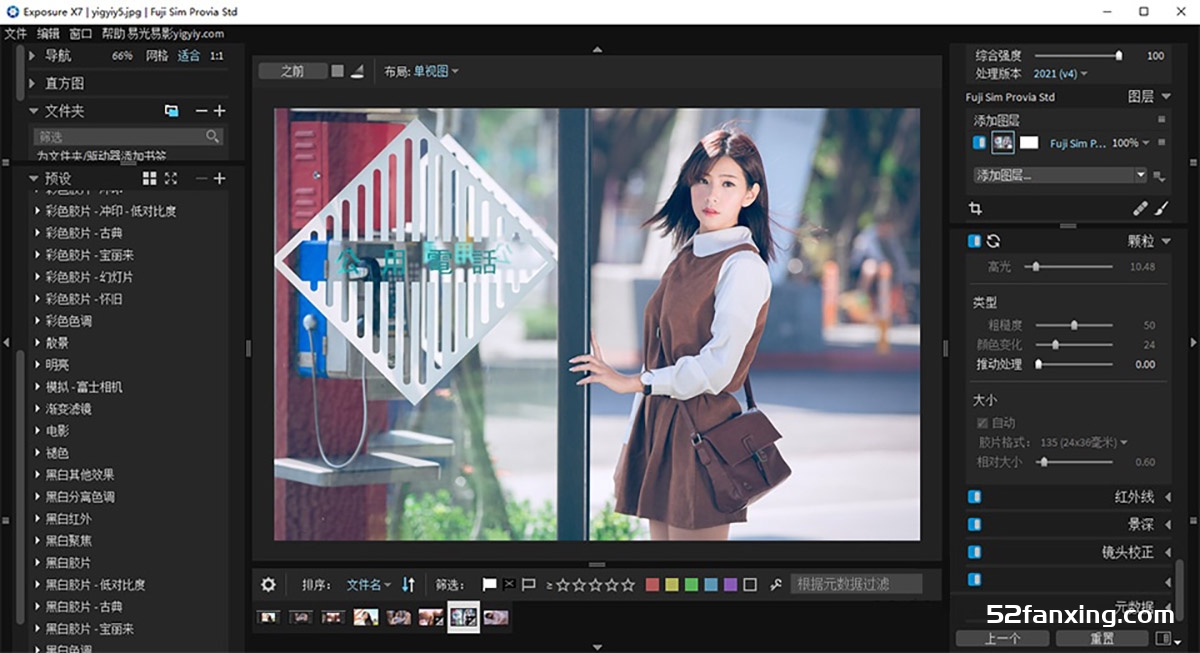
Task: Open the filmstrip settings gear
Action: pyautogui.click(x=268, y=585)
